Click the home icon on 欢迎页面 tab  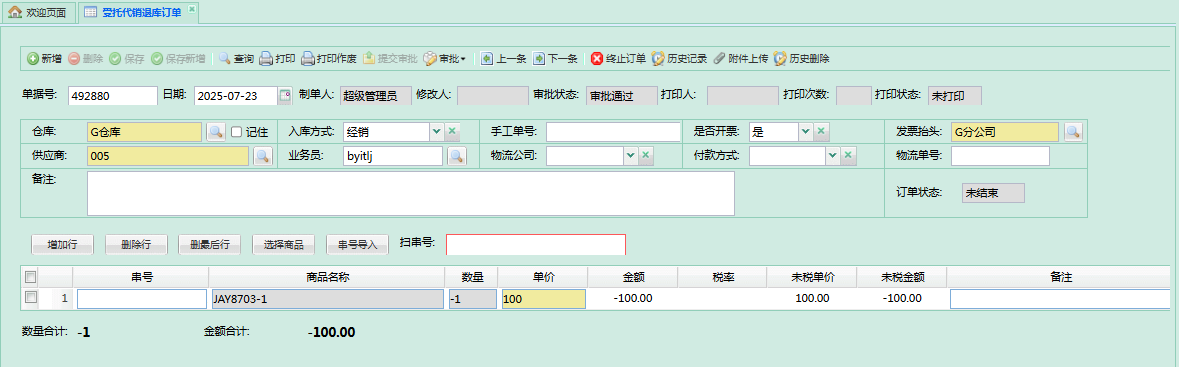click(x=15, y=12)
